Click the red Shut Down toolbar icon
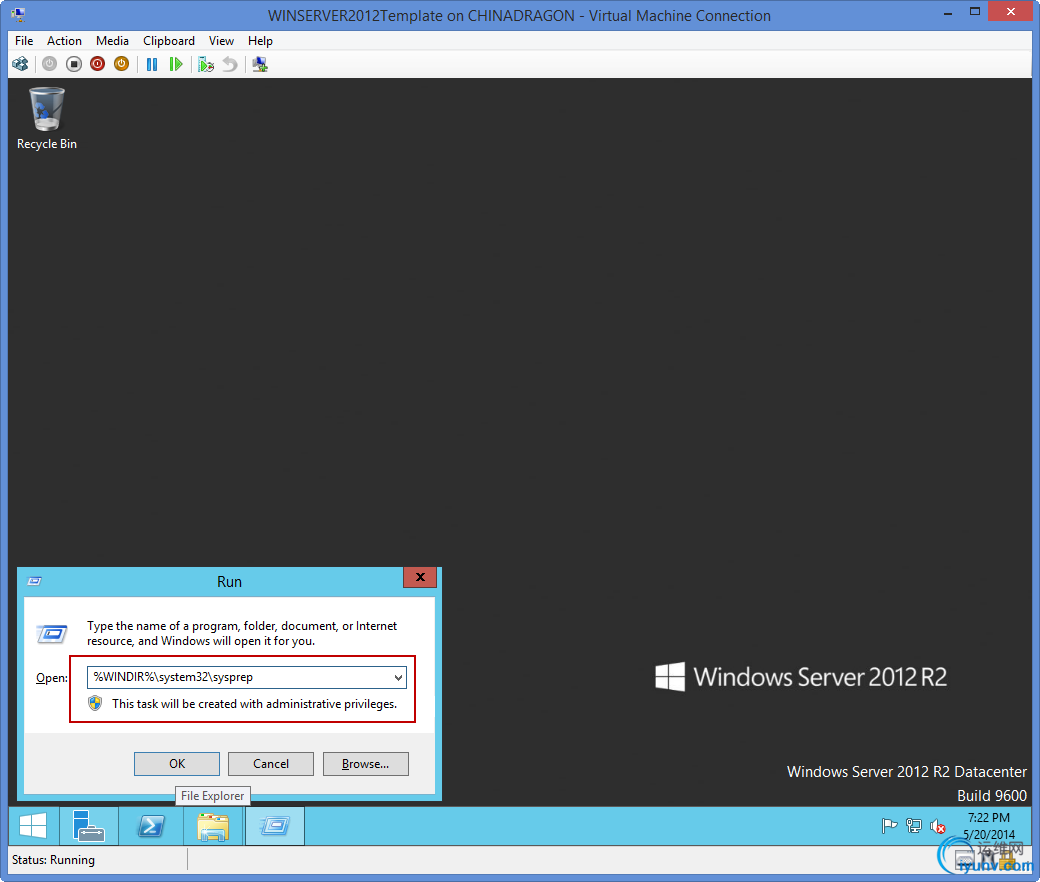 pyautogui.click(x=98, y=64)
